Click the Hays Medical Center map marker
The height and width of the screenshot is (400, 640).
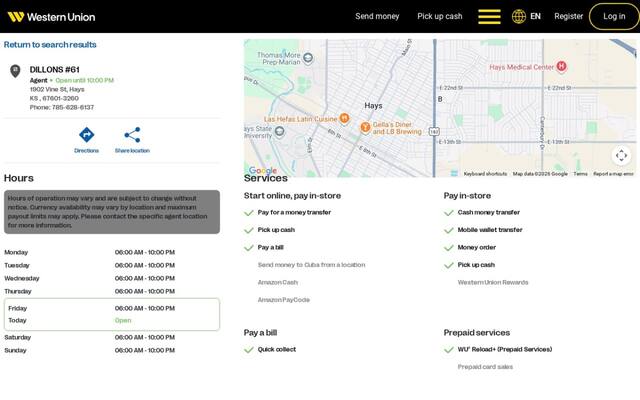pos(562,66)
